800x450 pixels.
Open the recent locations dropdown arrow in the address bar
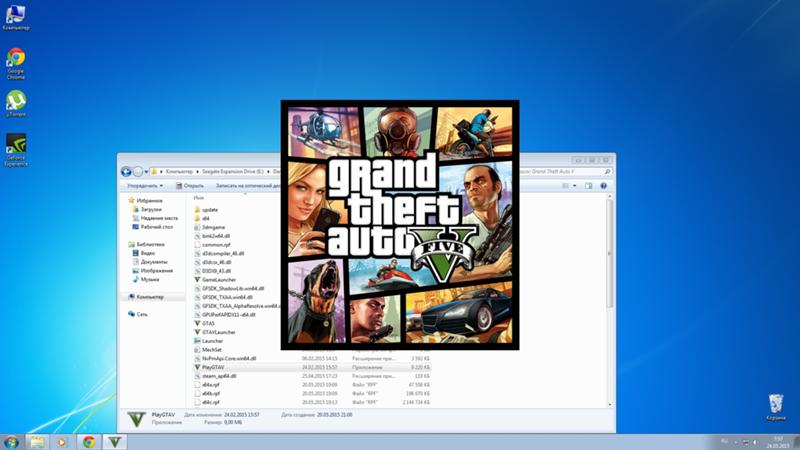(146, 172)
